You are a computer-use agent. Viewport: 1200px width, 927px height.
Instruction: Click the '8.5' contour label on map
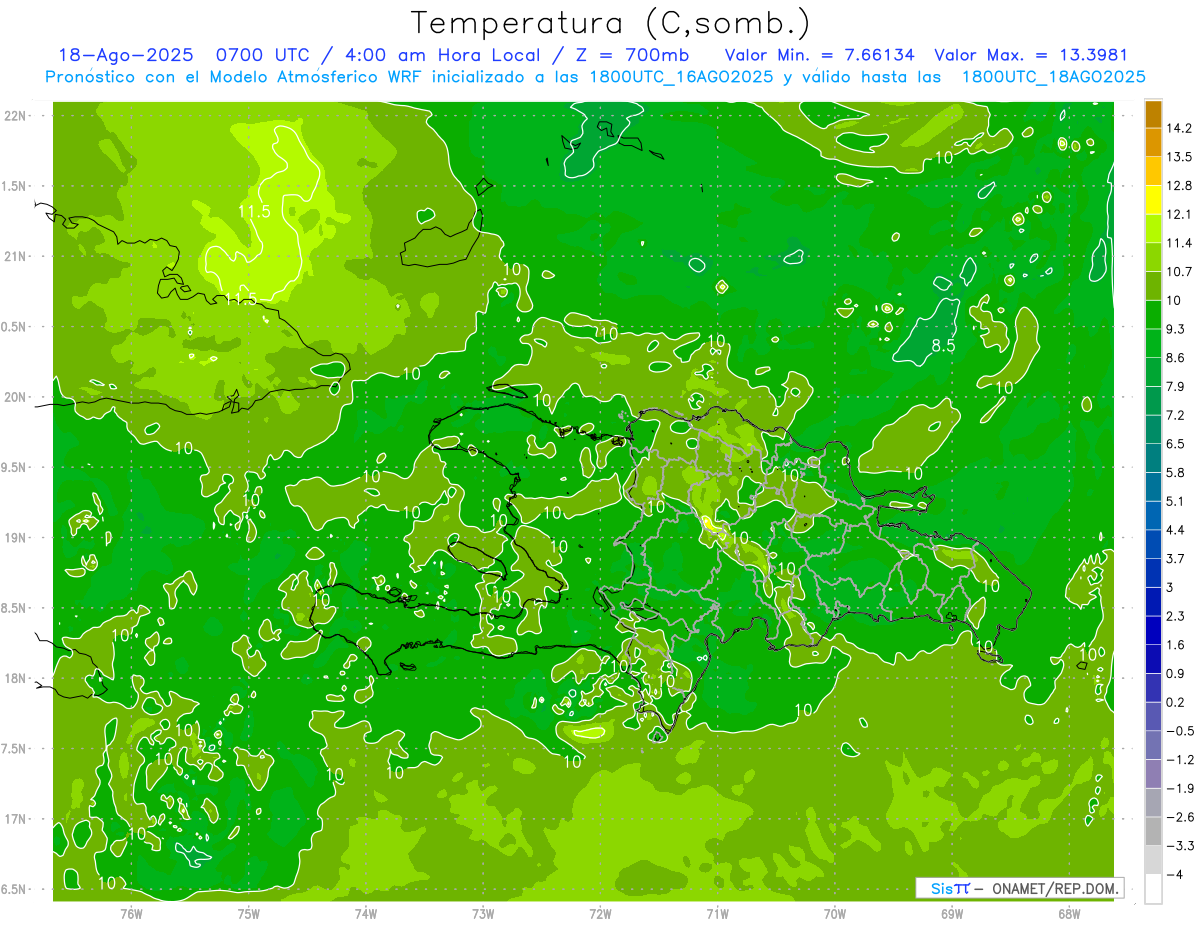[x=942, y=346]
